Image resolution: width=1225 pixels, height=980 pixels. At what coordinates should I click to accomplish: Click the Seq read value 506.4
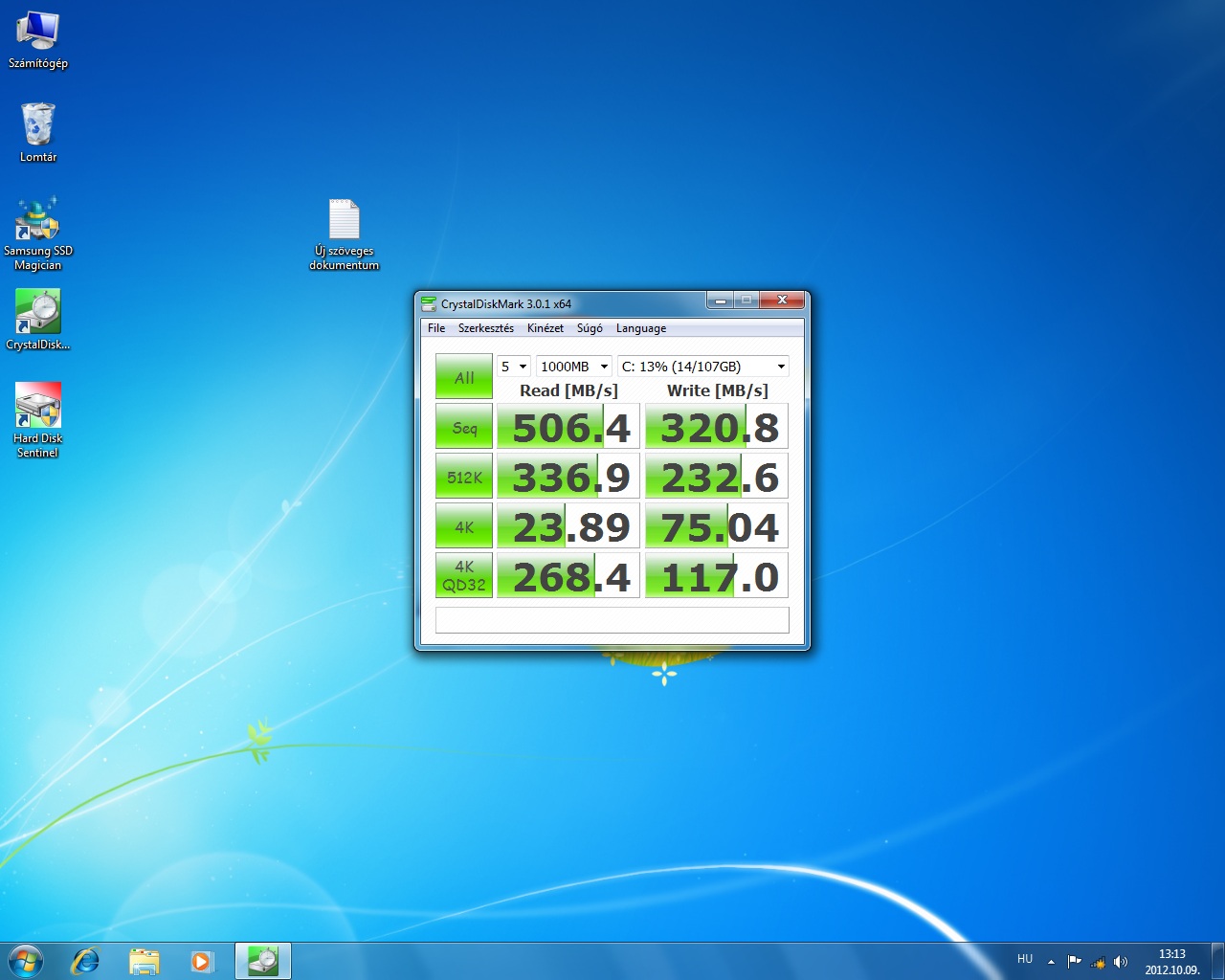click(568, 427)
